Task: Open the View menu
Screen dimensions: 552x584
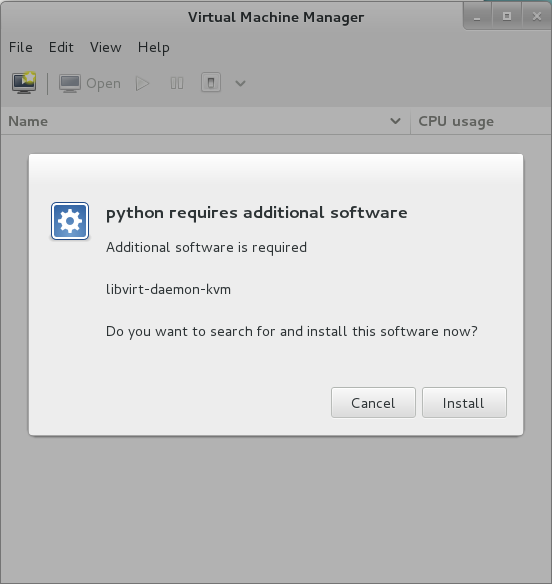Action: [x=105, y=47]
